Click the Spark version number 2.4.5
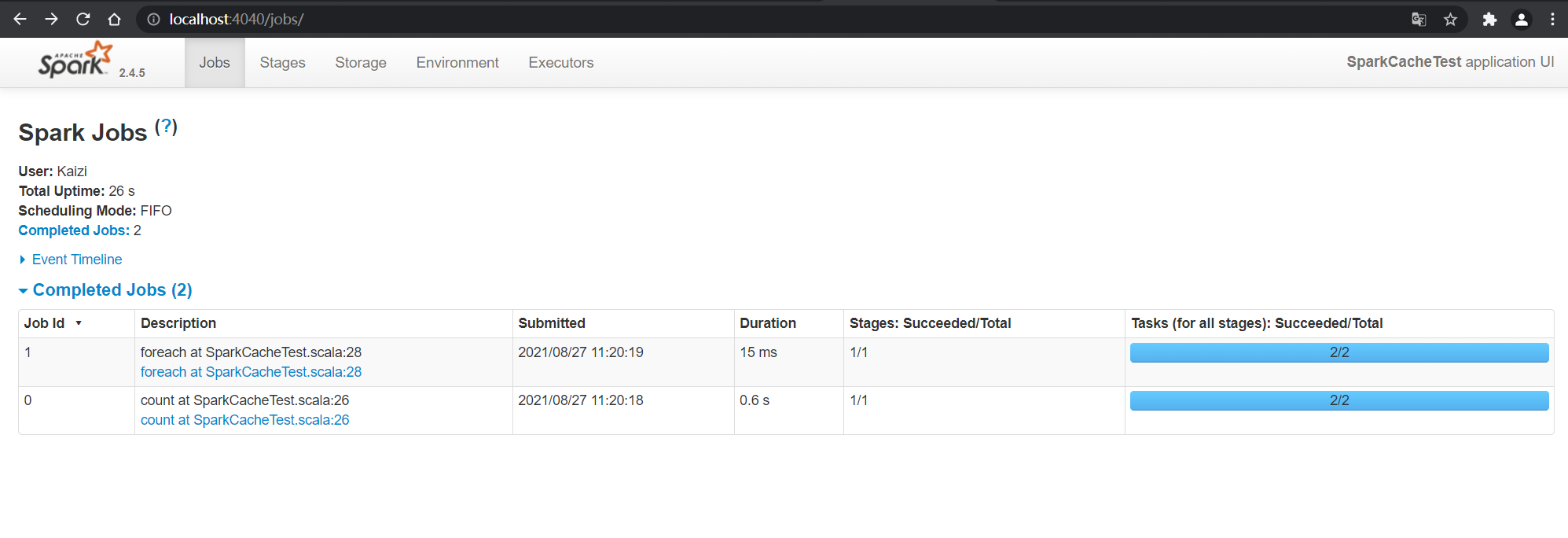The image size is (1568, 538). [132, 72]
